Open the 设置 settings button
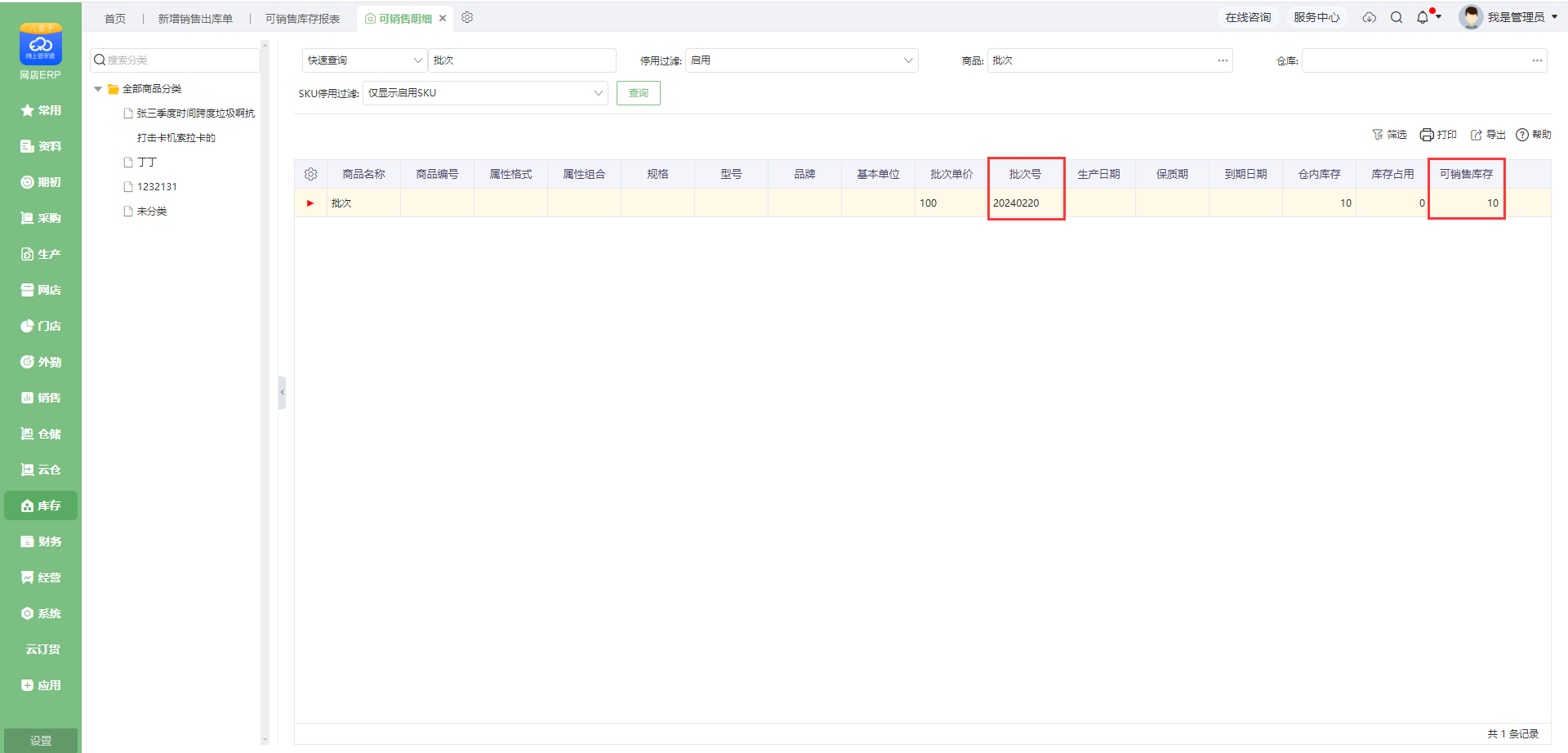This screenshot has height=753, width=1568. pos(41,741)
